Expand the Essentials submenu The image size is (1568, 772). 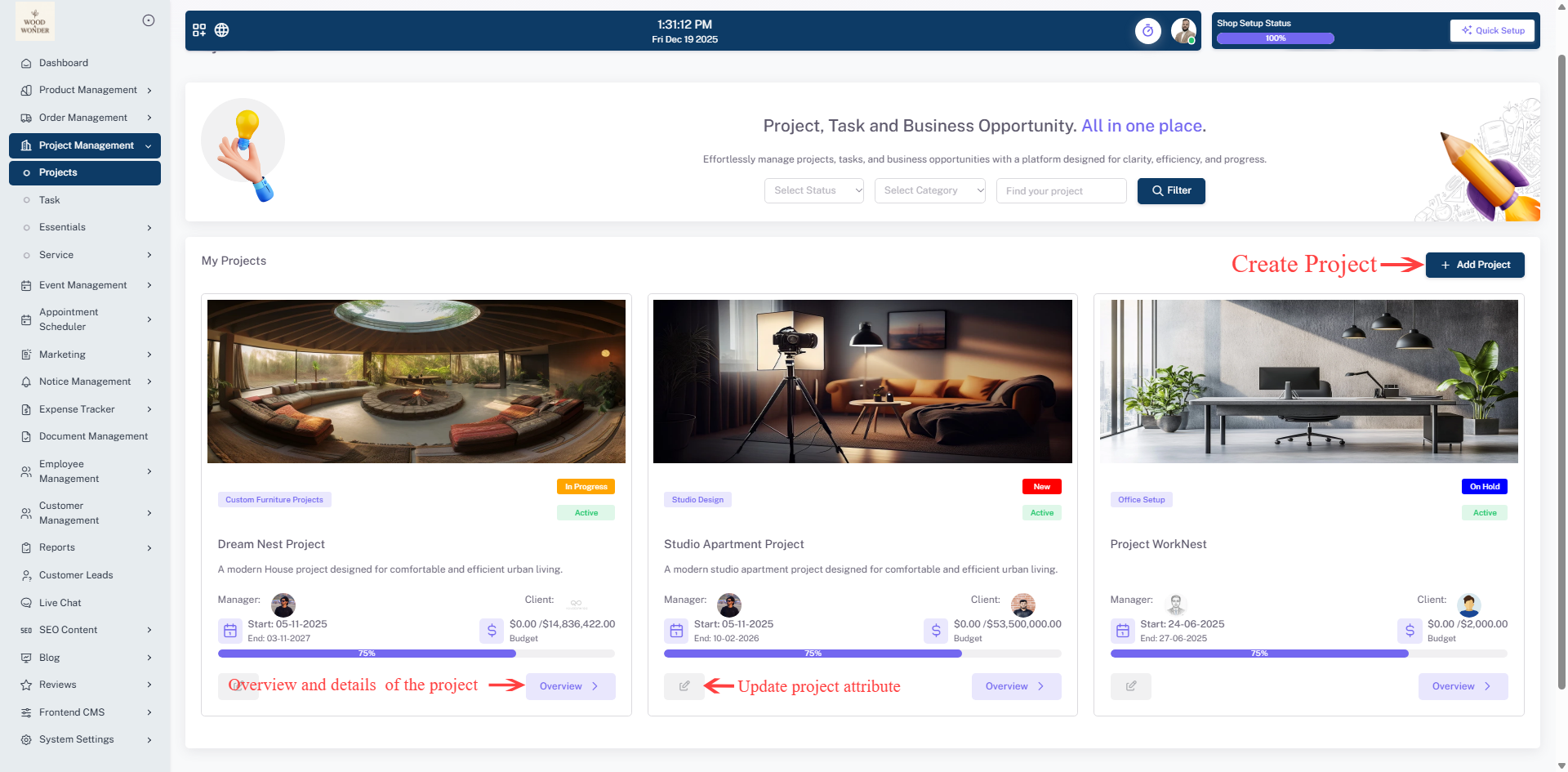[x=87, y=227]
